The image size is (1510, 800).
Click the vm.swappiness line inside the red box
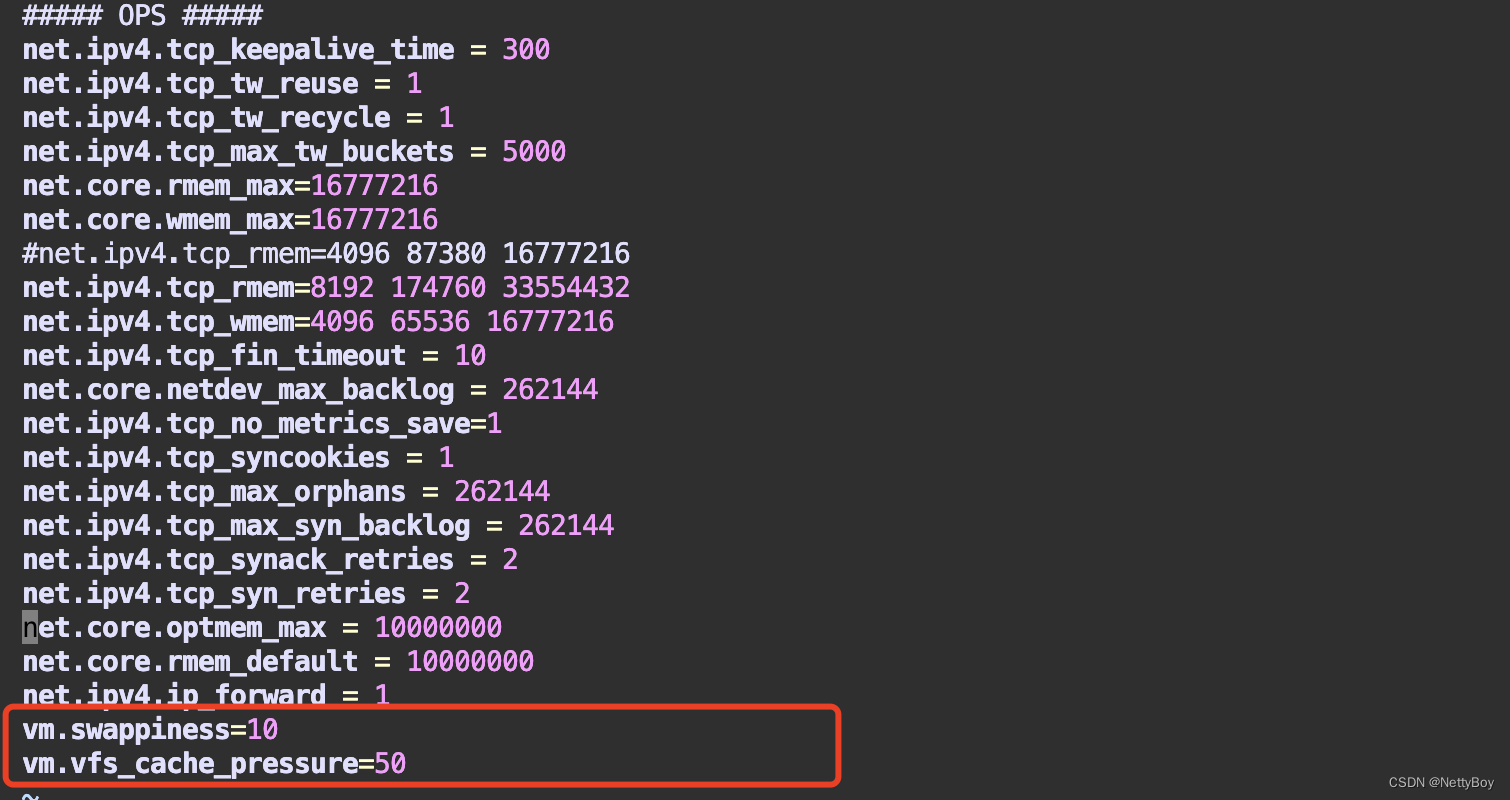pos(150,729)
